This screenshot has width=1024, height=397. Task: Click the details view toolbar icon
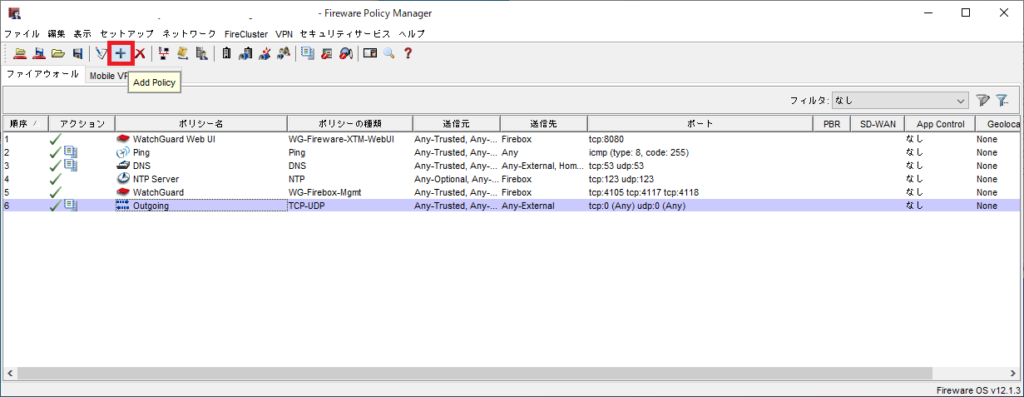click(370, 54)
